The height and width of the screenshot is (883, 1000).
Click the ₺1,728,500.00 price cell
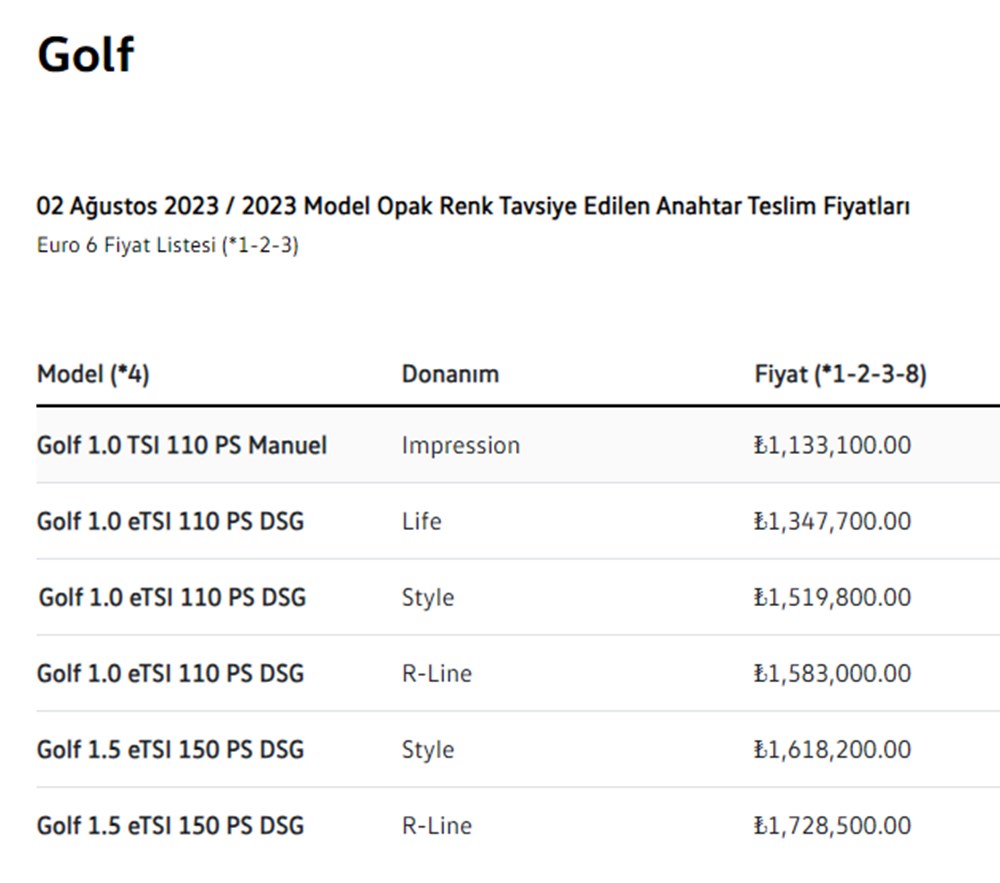[x=832, y=825]
